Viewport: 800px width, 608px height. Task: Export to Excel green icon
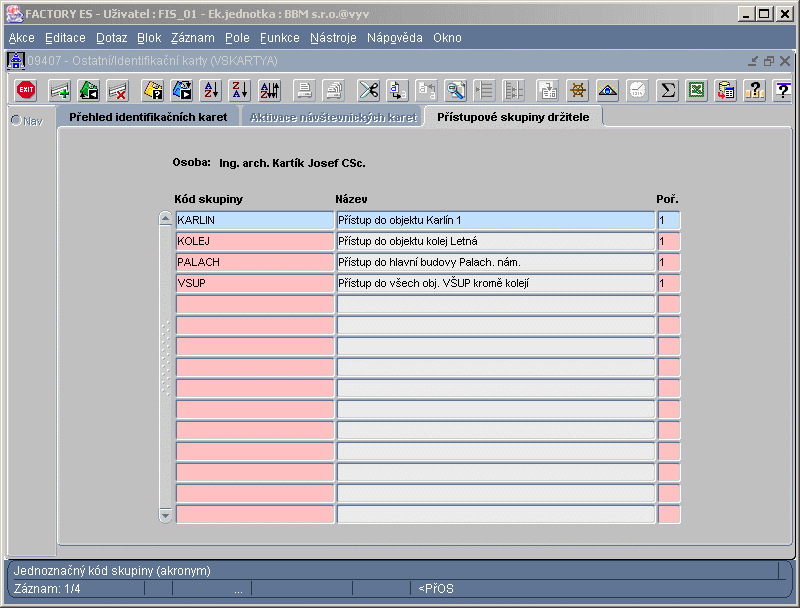click(696, 90)
